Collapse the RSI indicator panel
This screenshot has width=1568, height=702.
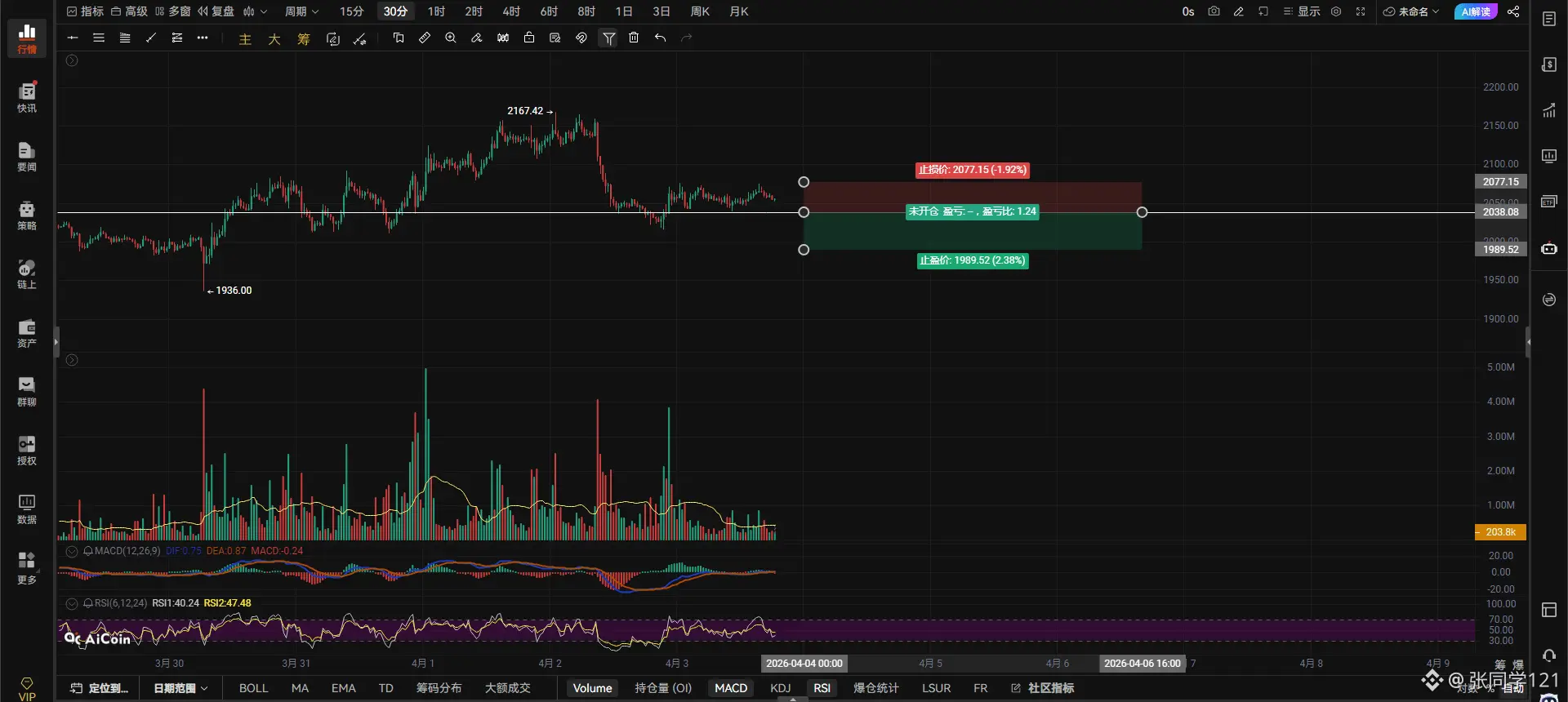coord(72,603)
